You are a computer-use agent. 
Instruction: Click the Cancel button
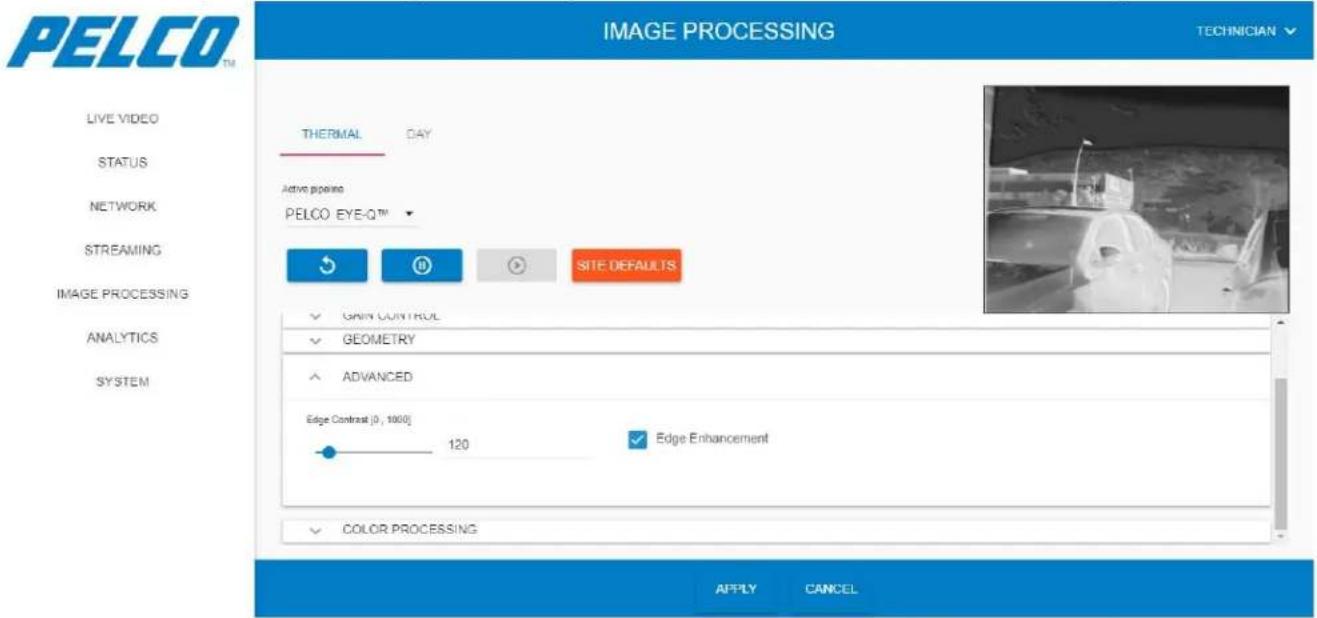831,589
